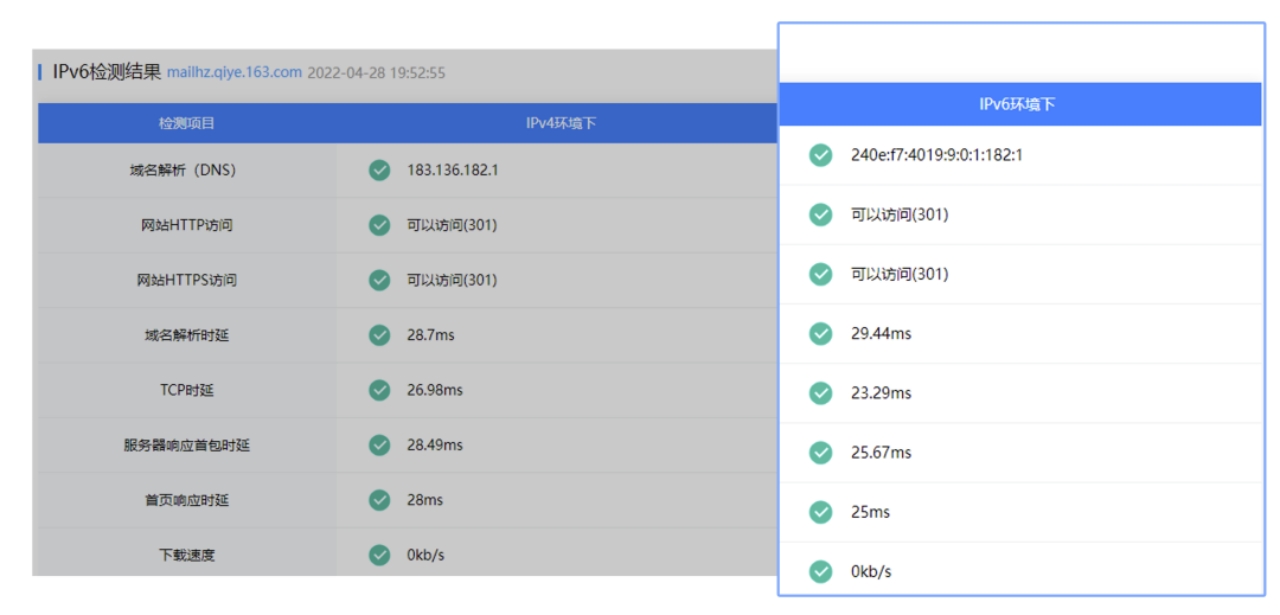
Task: Select the IPv4环境下 column header
Action: click(560, 124)
